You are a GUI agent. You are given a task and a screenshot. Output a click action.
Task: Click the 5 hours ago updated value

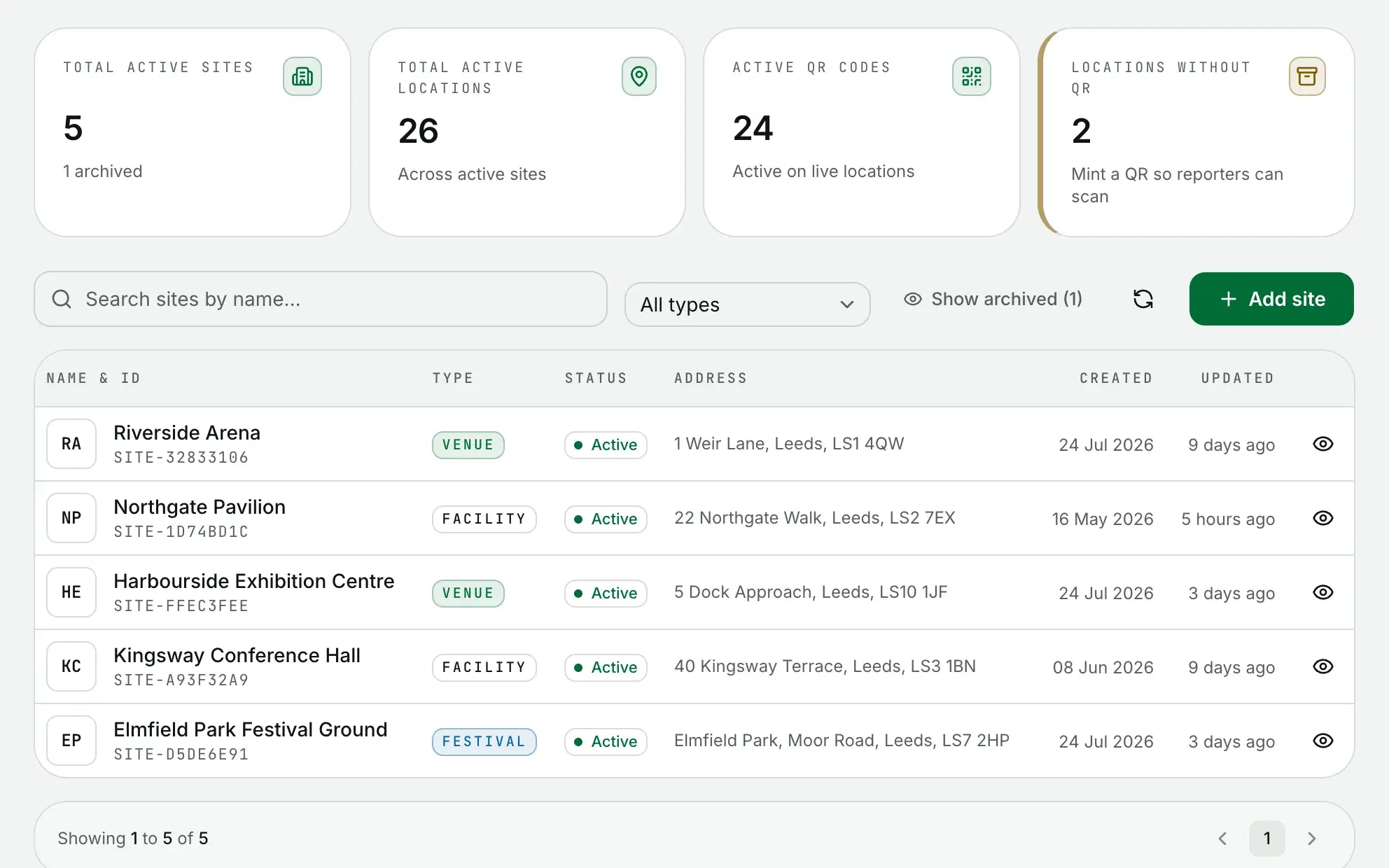(1228, 519)
